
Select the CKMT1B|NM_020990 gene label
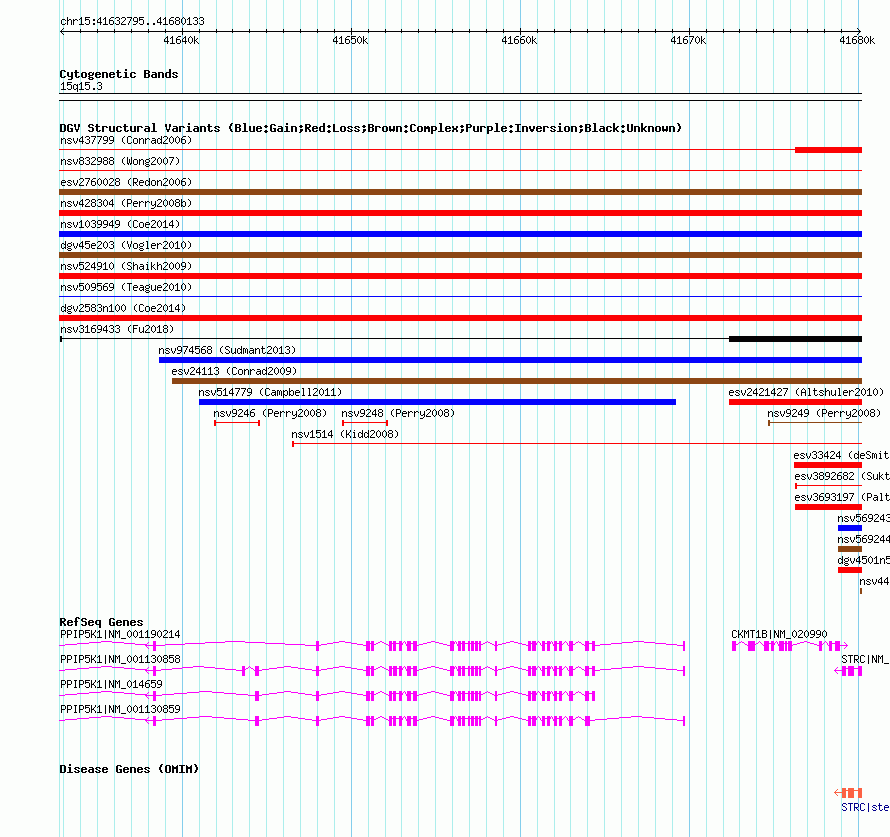(779, 634)
